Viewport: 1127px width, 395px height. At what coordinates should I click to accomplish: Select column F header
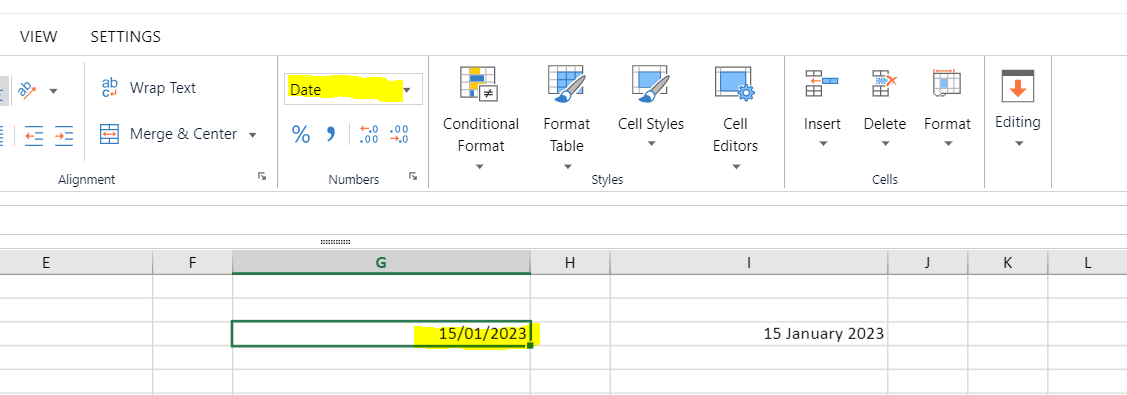[193, 263]
